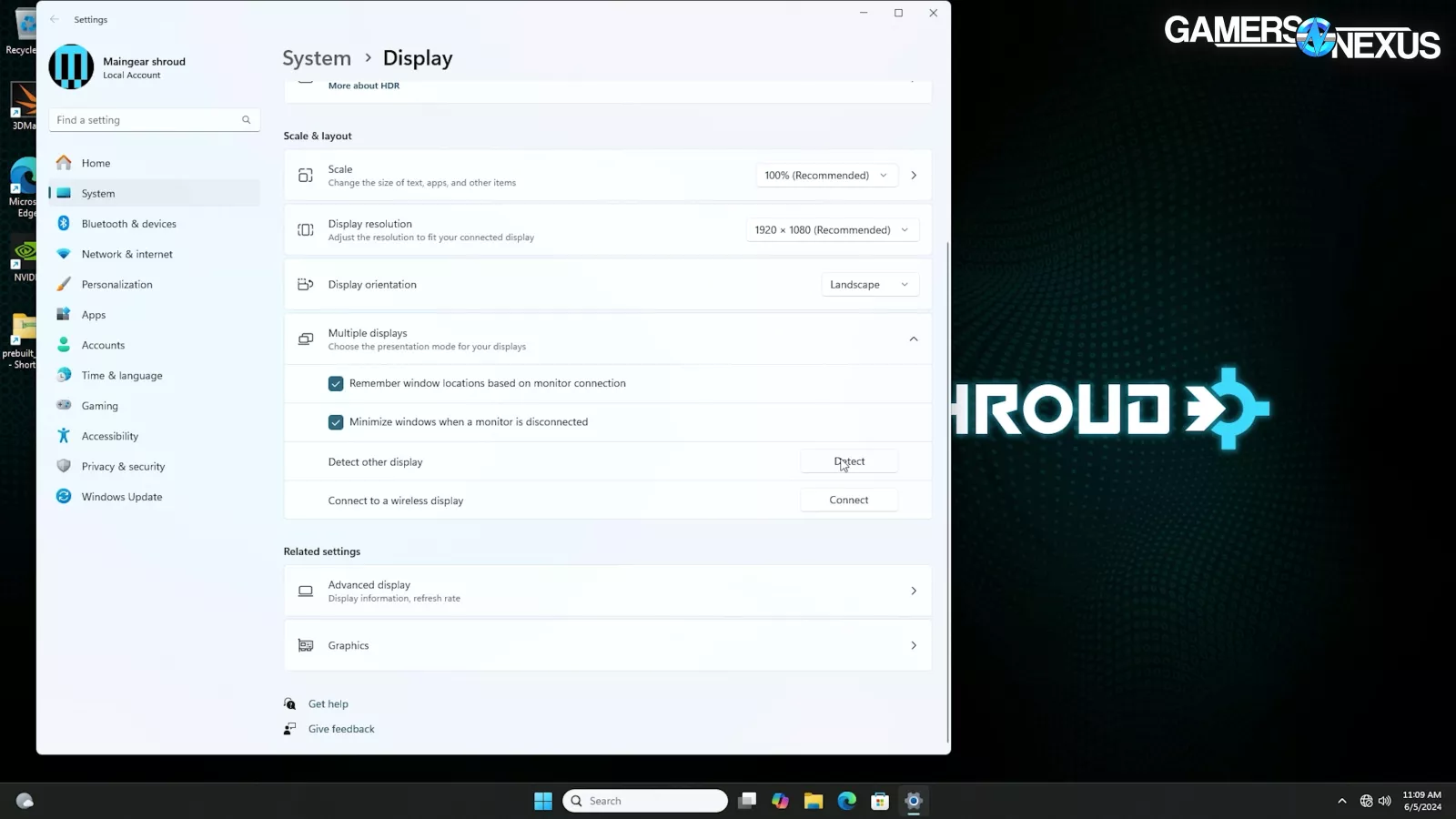Uncheck Remember window locations based on monitor connection
Viewport: 1456px width, 819px height.
coord(336,384)
